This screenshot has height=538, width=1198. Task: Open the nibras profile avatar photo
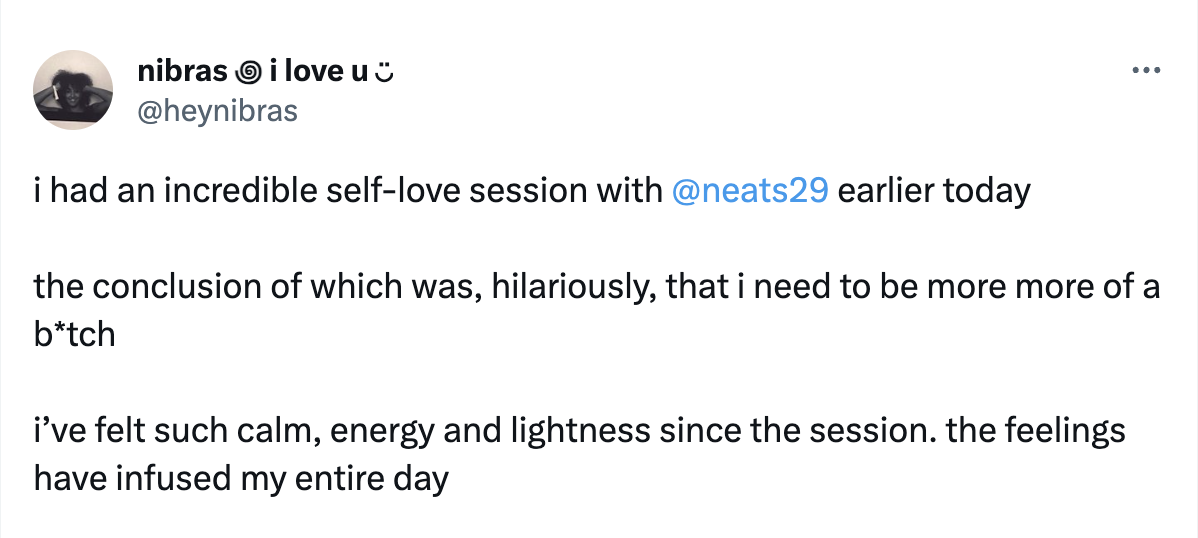[x=73, y=90]
